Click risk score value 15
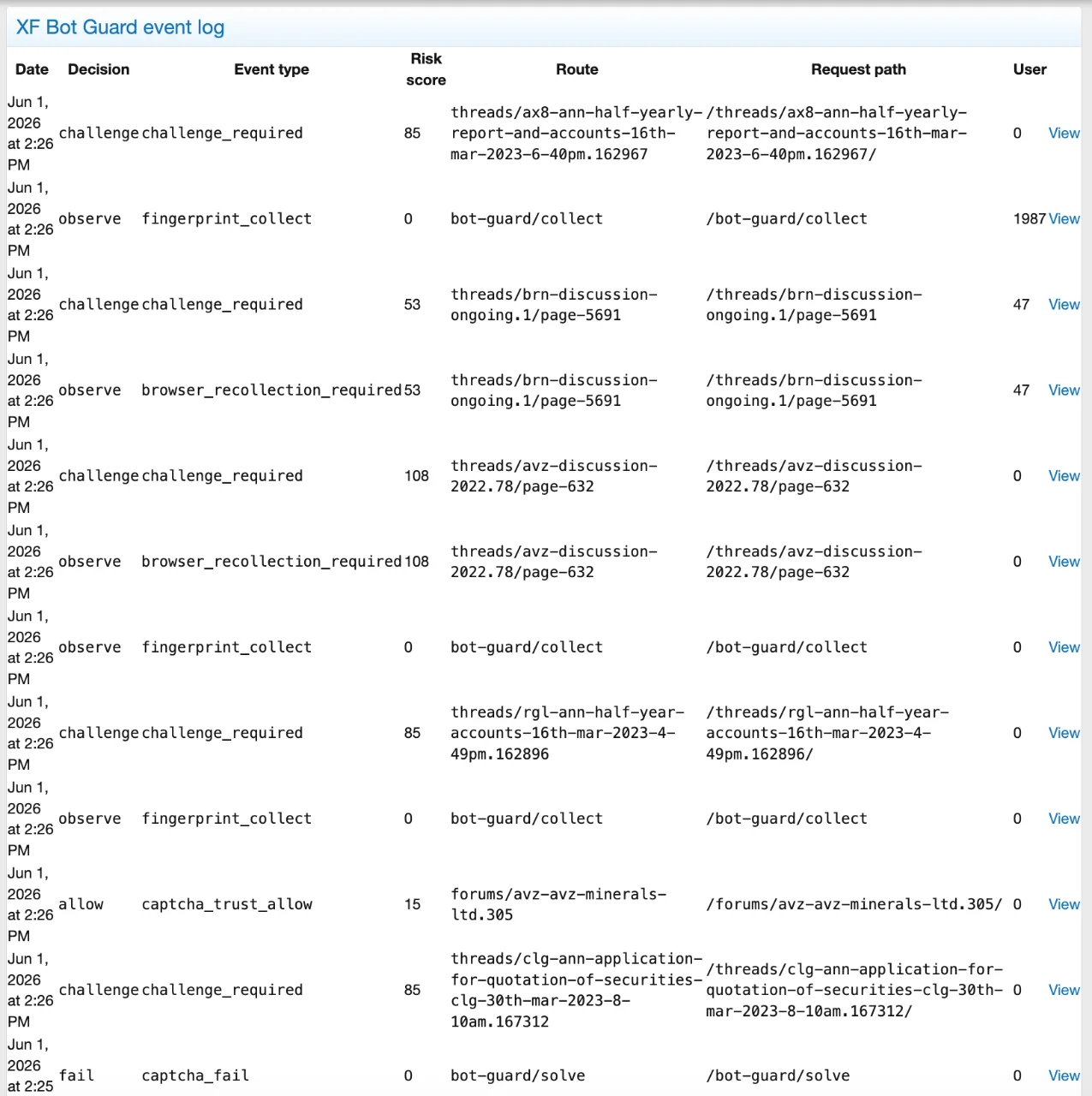This screenshot has height=1096, width=1092. click(412, 903)
